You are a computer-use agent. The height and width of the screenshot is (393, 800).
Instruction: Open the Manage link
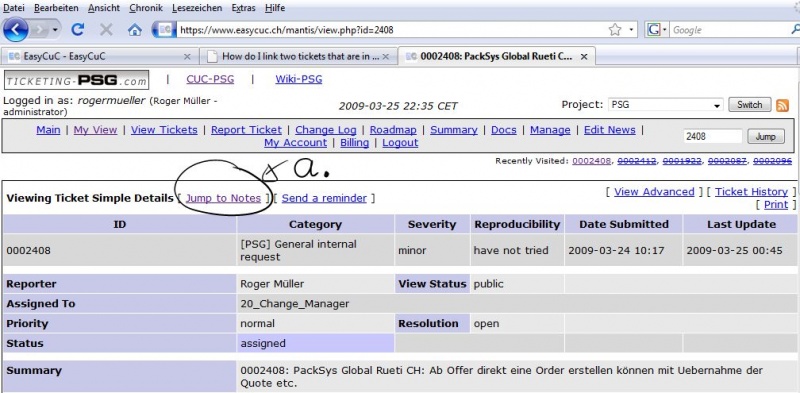tap(550, 130)
